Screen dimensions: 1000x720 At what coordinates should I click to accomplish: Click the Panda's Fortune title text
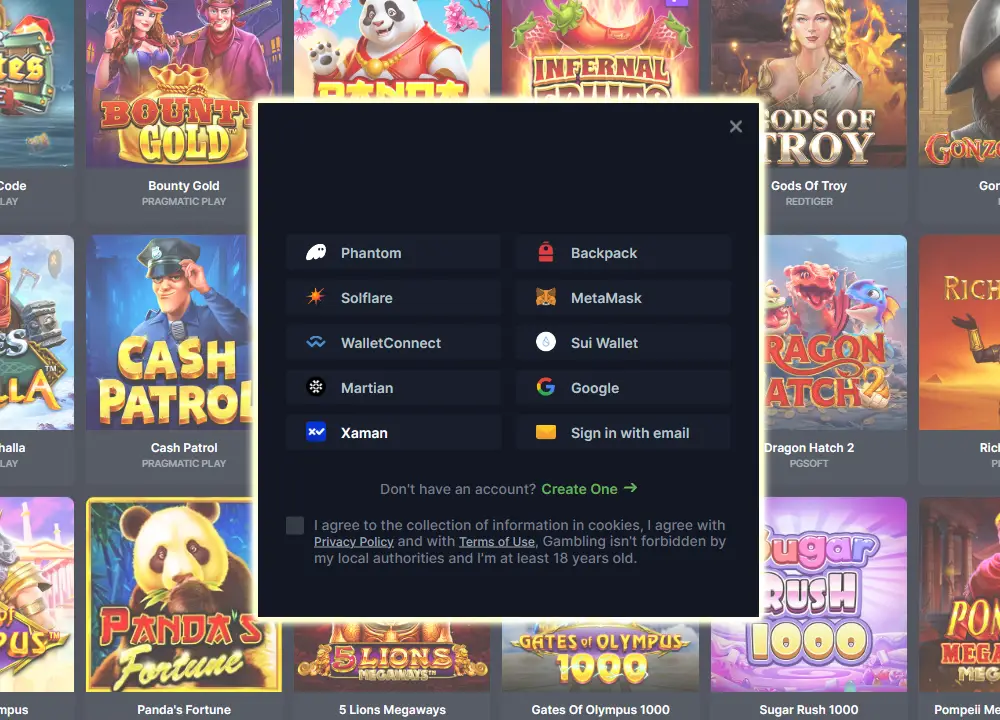(184, 710)
